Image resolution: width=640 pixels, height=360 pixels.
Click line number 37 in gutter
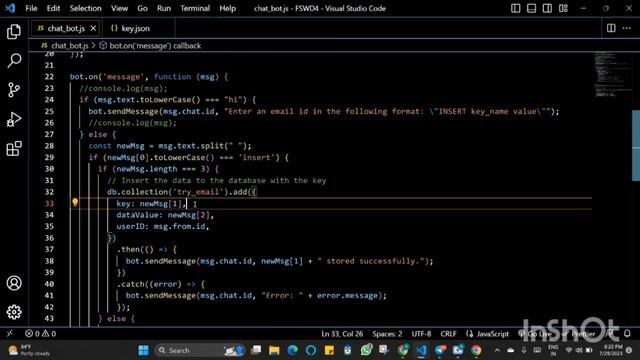(49, 249)
